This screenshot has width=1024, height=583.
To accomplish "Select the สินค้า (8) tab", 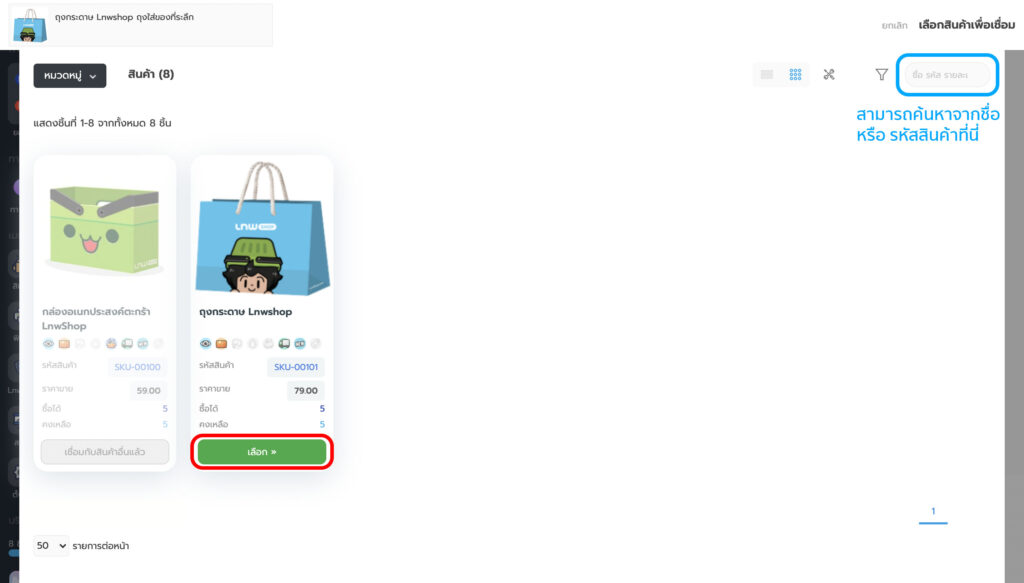I will tap(151, 74).
